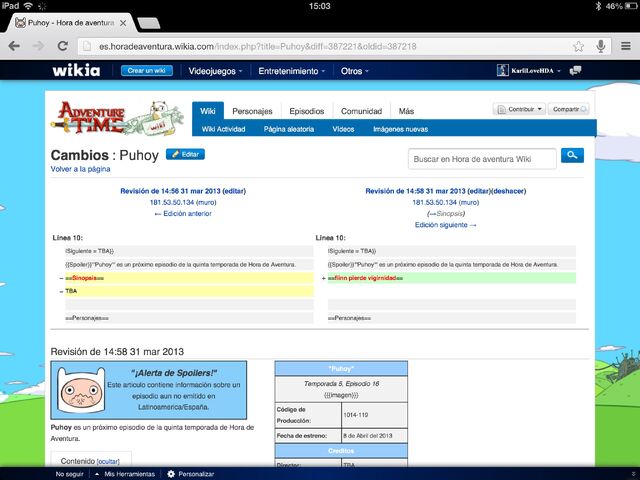640x480 pixels.
Task: Click the Crear un wiki button
Action: [x=147, y=71]
